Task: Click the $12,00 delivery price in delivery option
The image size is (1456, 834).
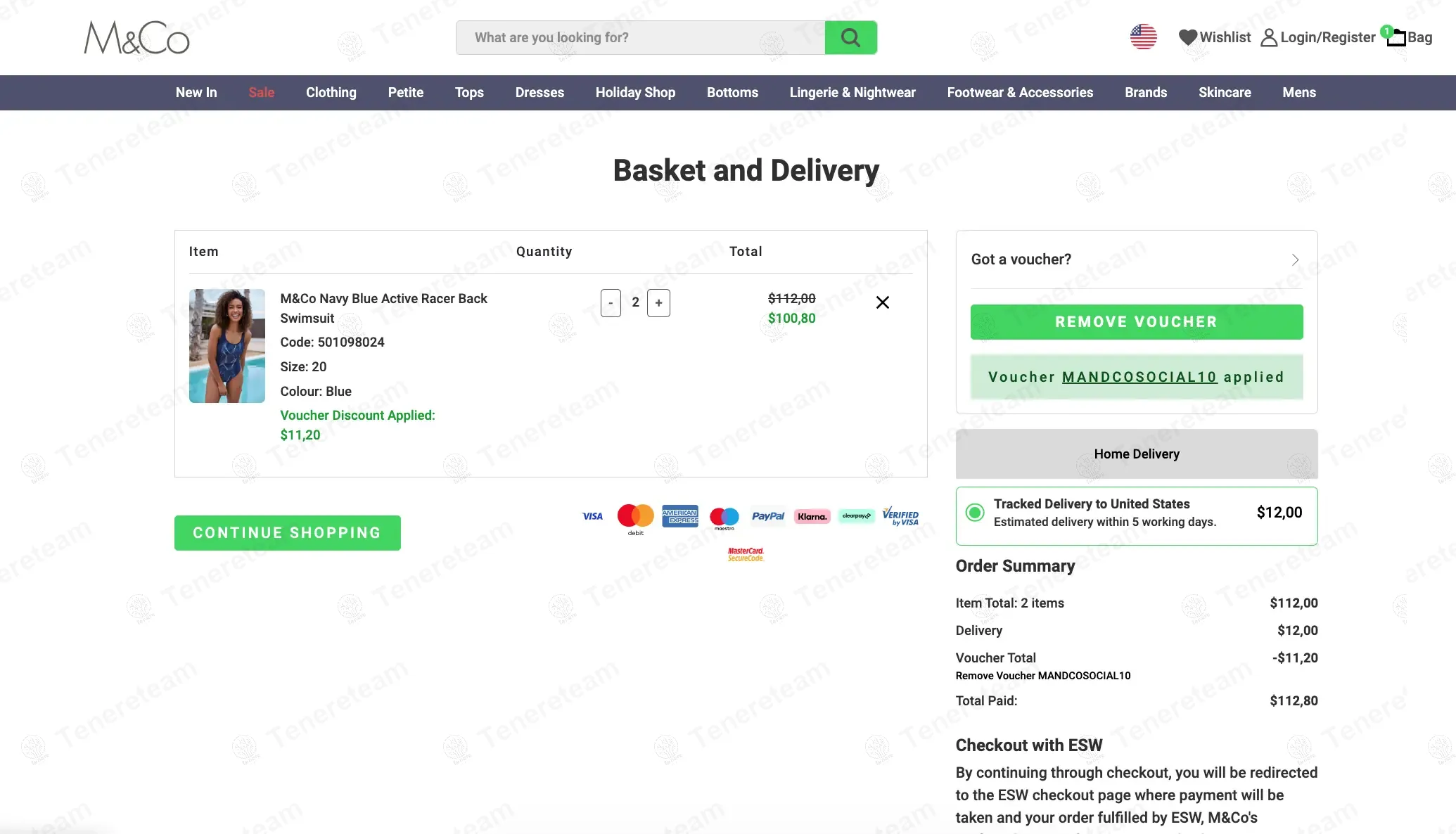Action: coord(1279,513)
